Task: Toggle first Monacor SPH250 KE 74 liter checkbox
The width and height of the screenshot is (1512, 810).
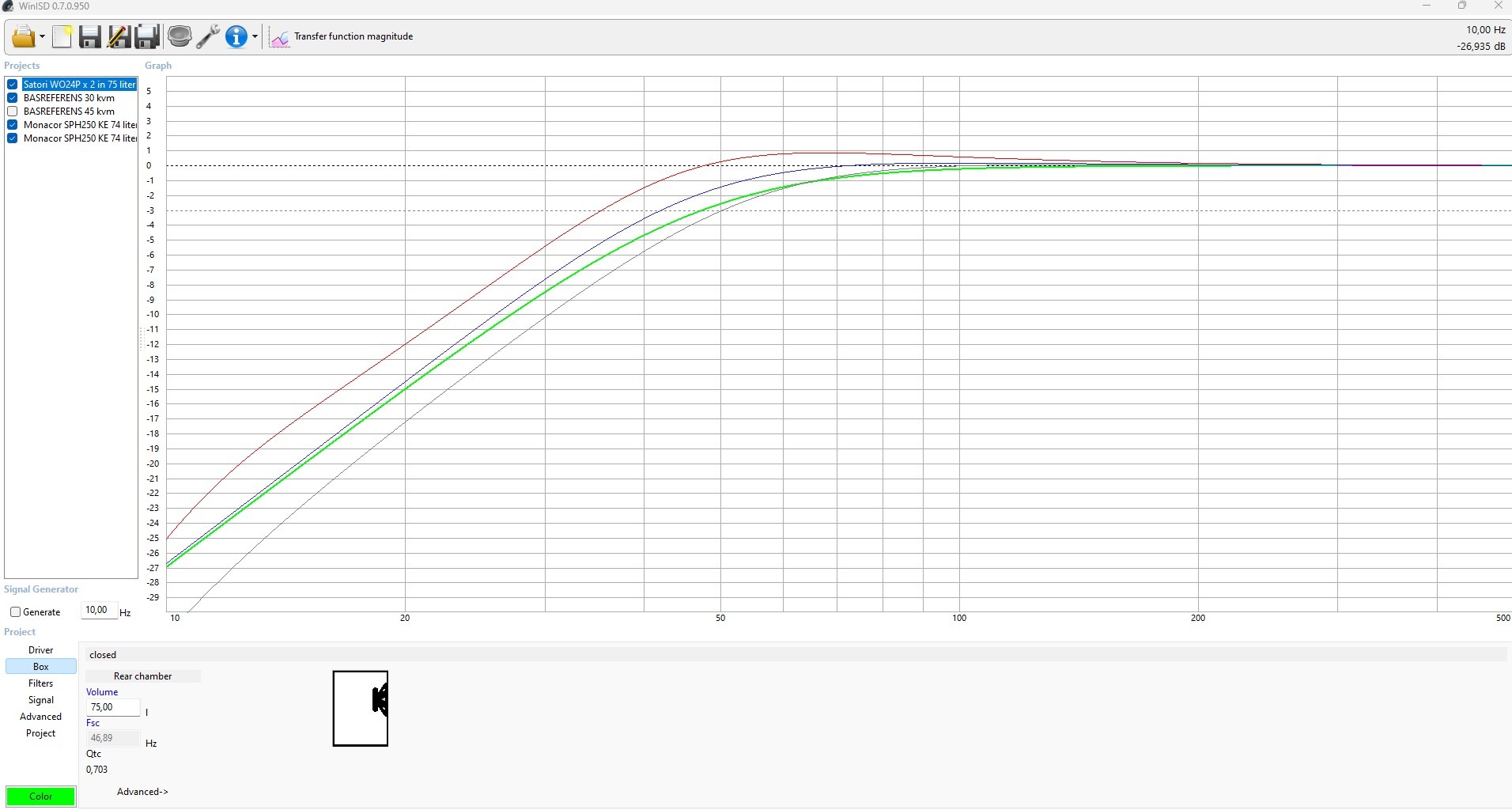Action: pyautogui.click(x=13, y=125)
